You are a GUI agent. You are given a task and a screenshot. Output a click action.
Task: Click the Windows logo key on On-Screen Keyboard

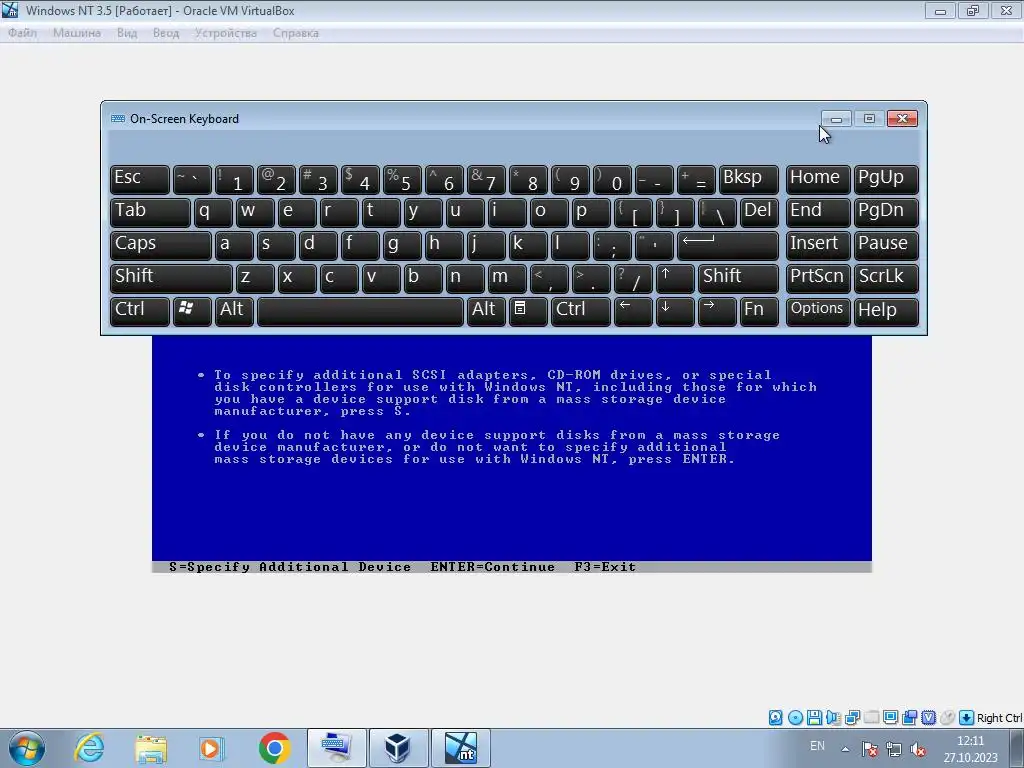(x=192, y=311)
